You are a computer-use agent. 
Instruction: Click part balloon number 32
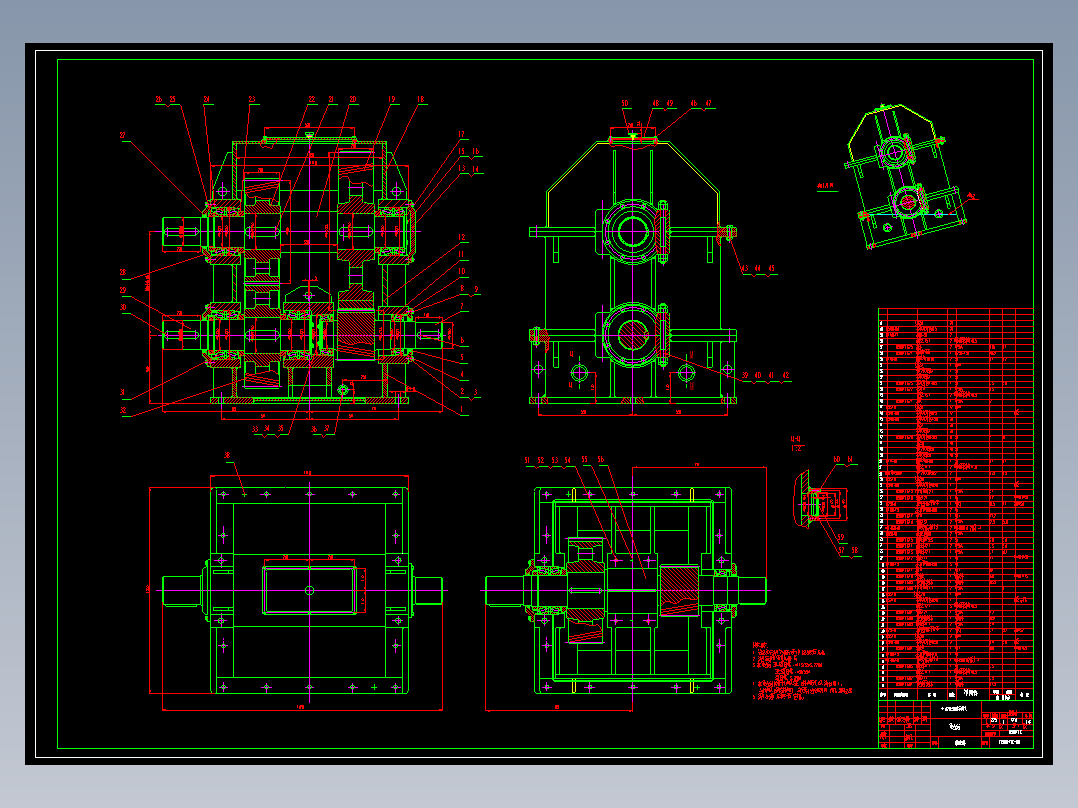(123, 411)
